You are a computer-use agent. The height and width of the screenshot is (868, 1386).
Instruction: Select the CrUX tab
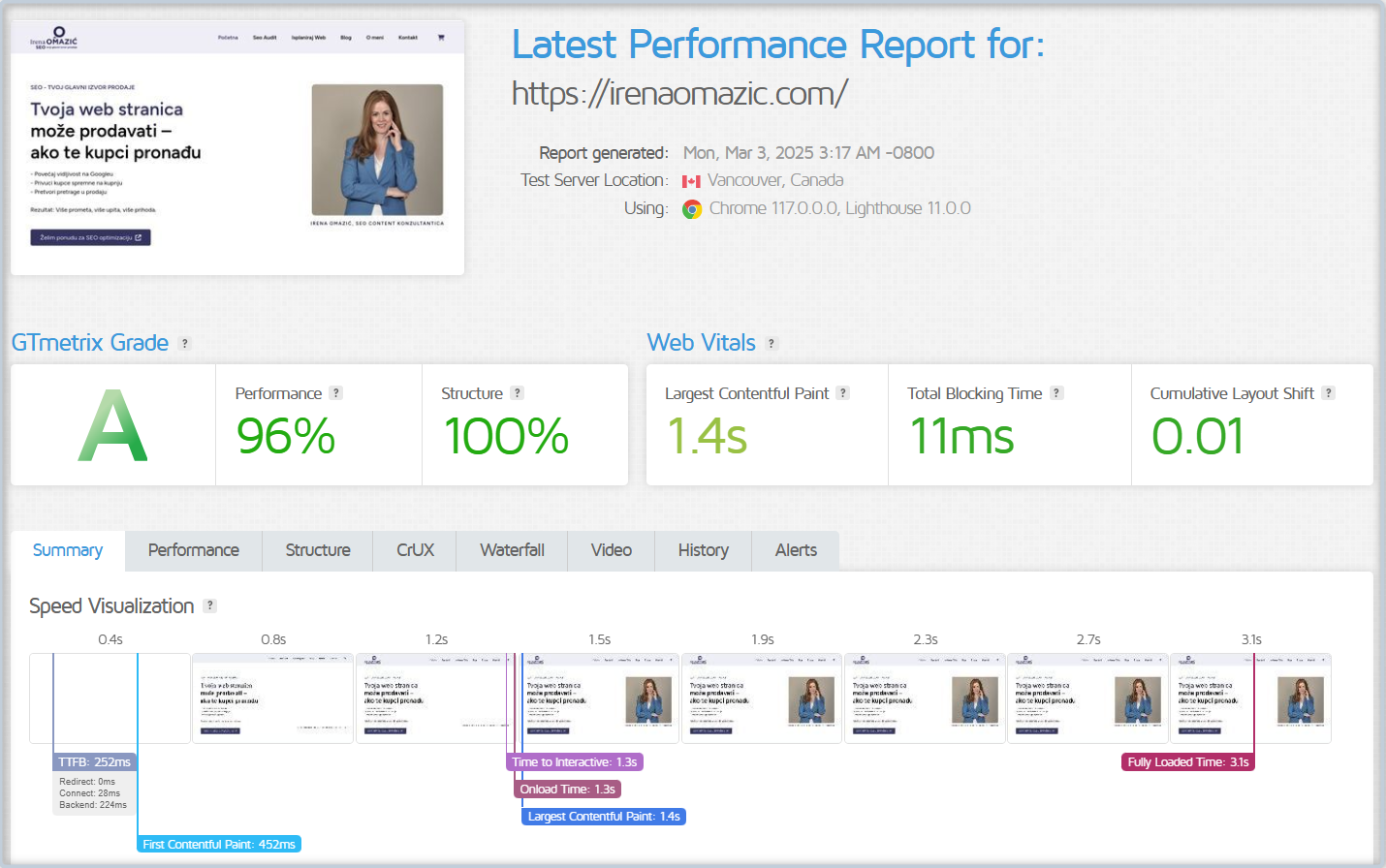(415, 550)
